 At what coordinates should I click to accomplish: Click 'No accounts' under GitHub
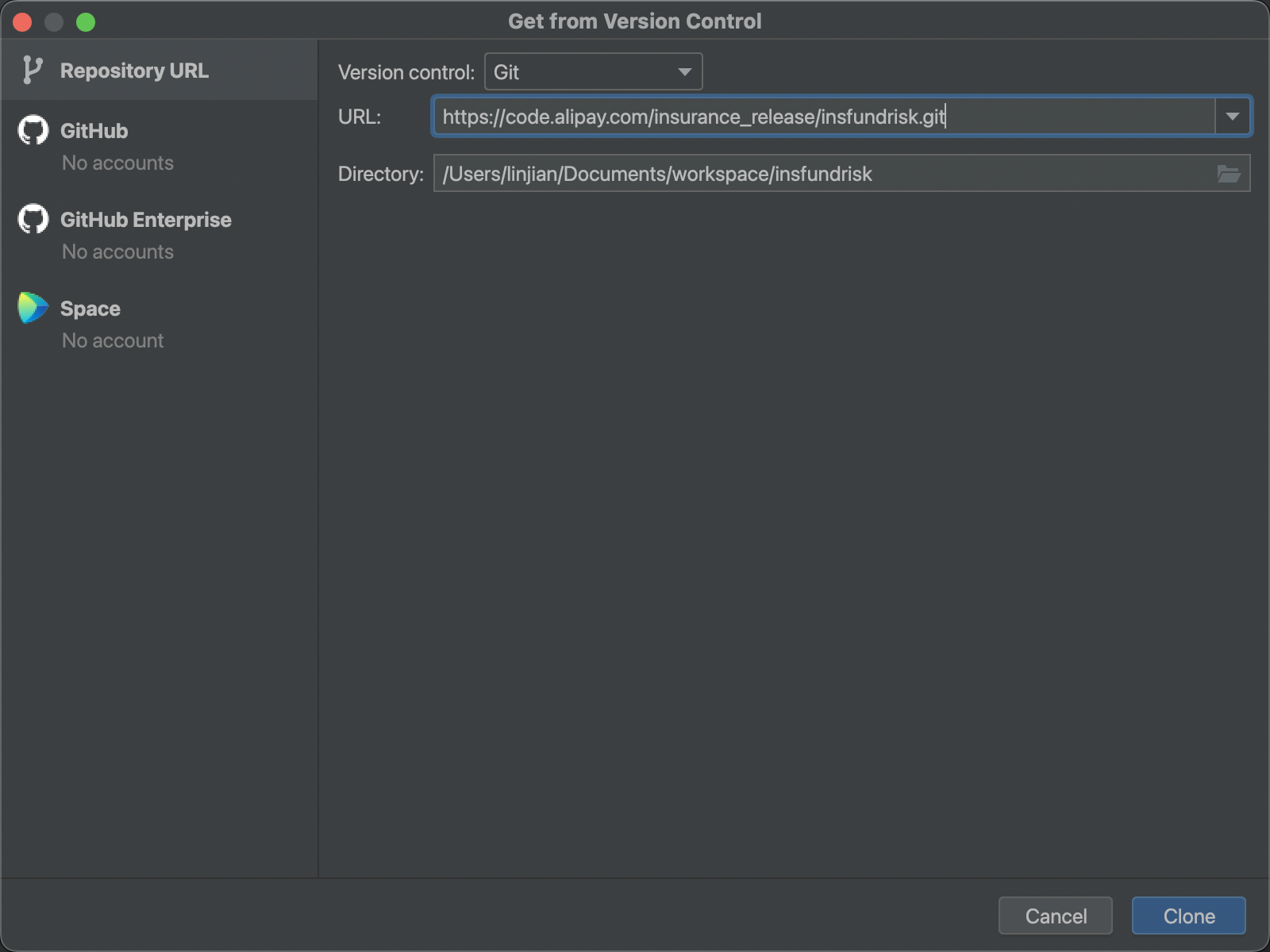click(x=117, y=163)
